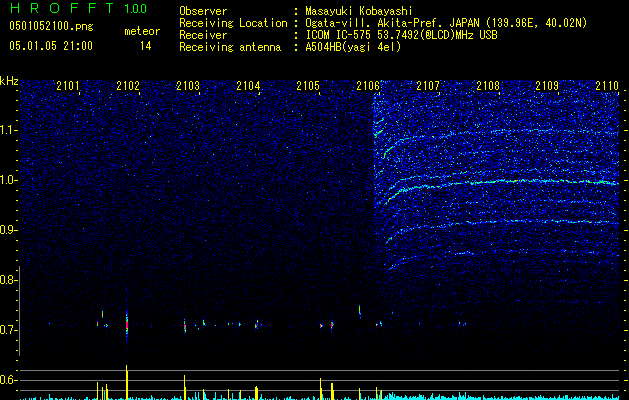Click the kHz axis unit label
The height and width of the screenshot is (400, 629).
tap(9, 81)
